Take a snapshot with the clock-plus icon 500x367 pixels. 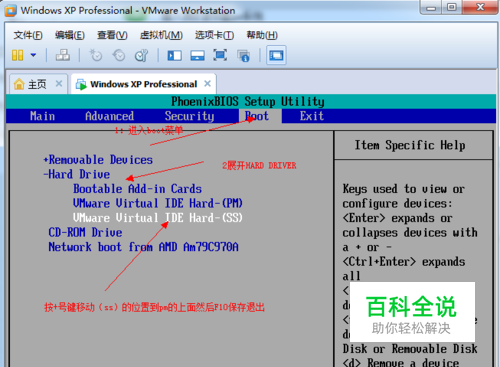pos(96,55)
